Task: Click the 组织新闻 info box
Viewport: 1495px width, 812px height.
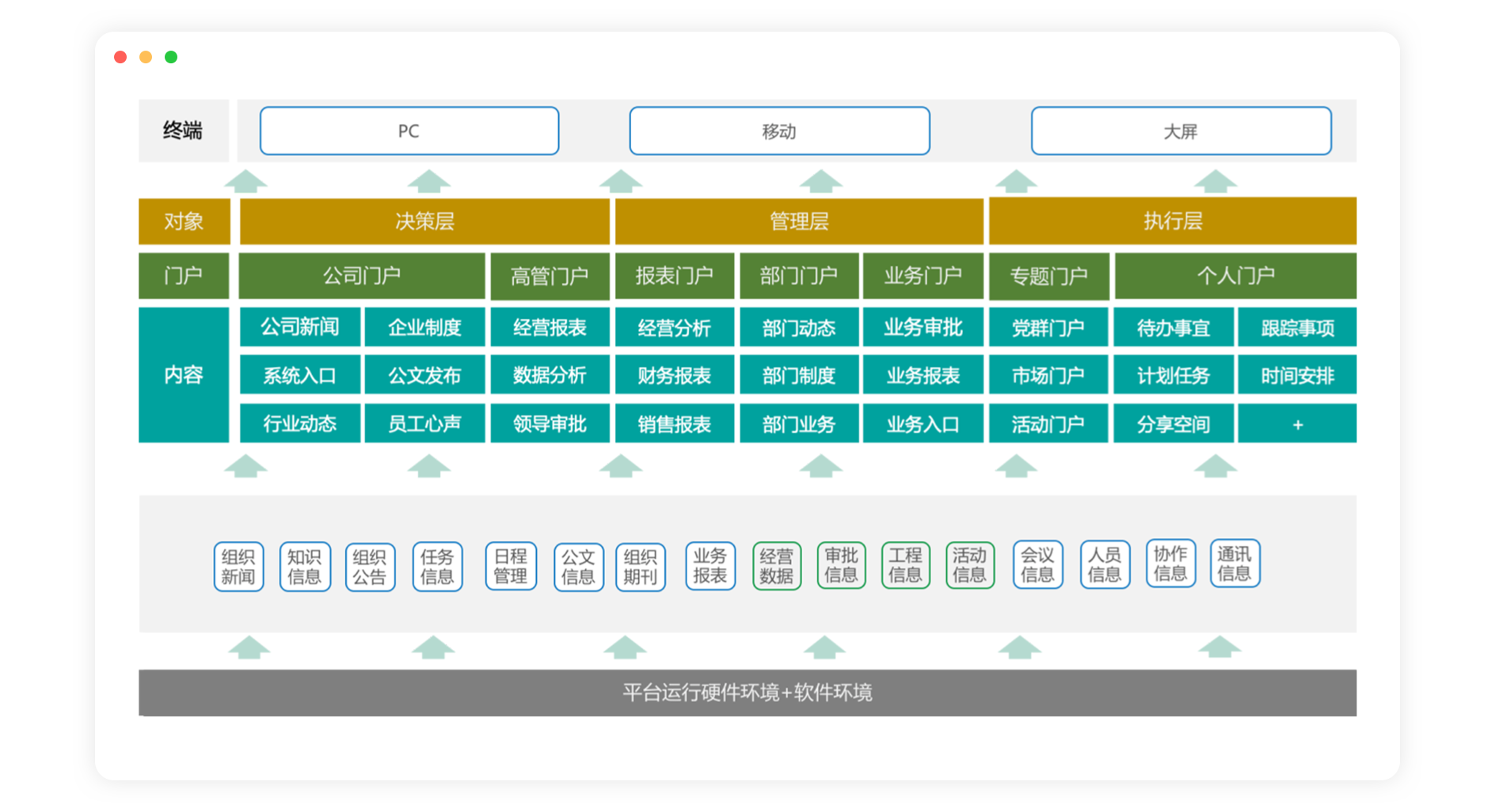Action: (238, 567)
